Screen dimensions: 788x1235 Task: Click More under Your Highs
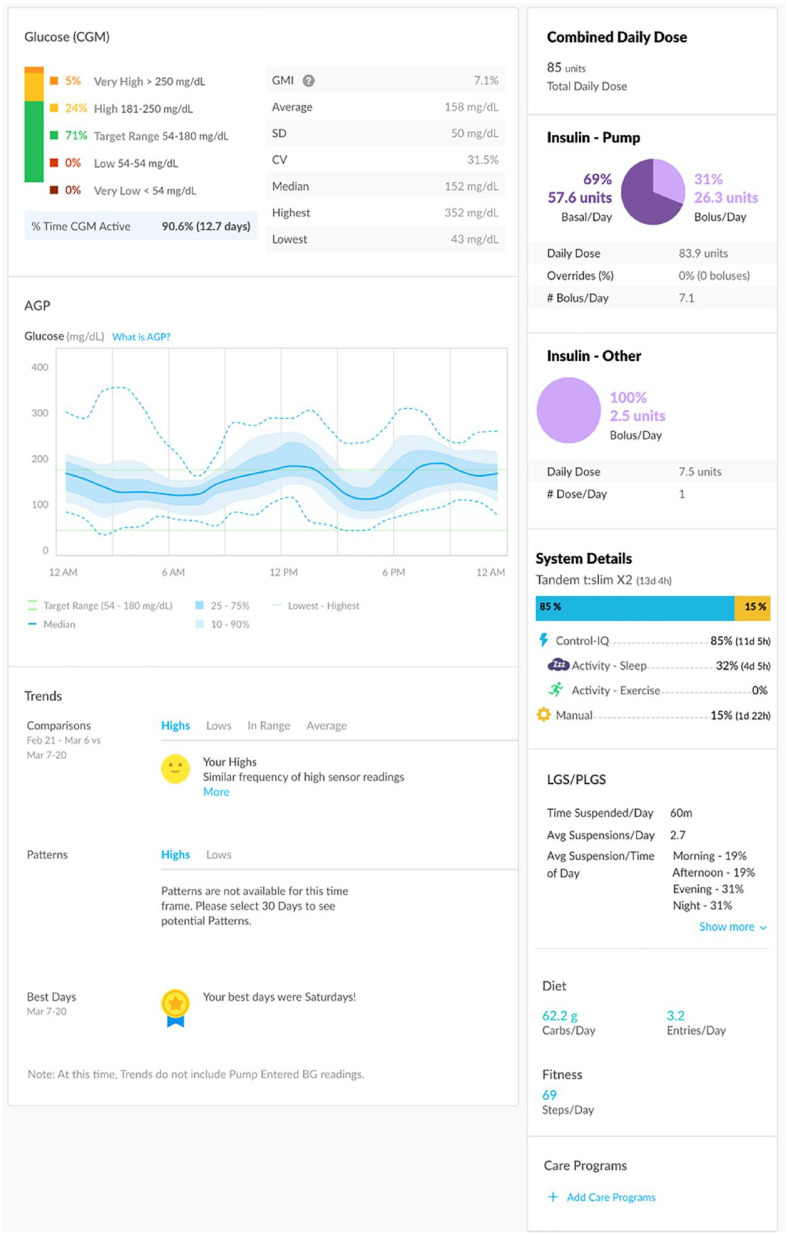click(x=216, y=792)
